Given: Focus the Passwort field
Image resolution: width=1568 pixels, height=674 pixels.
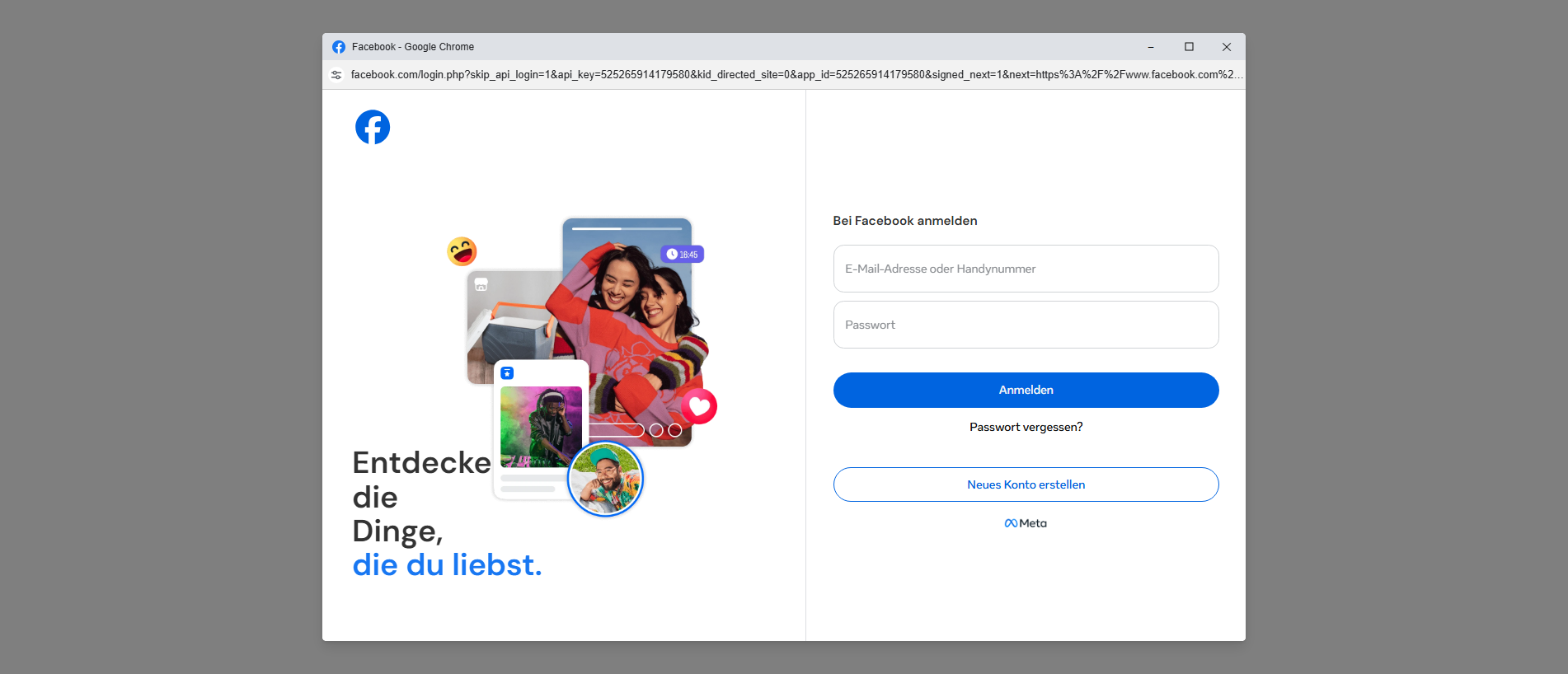Looking at the screenshot, I should tap(1026, 325).
